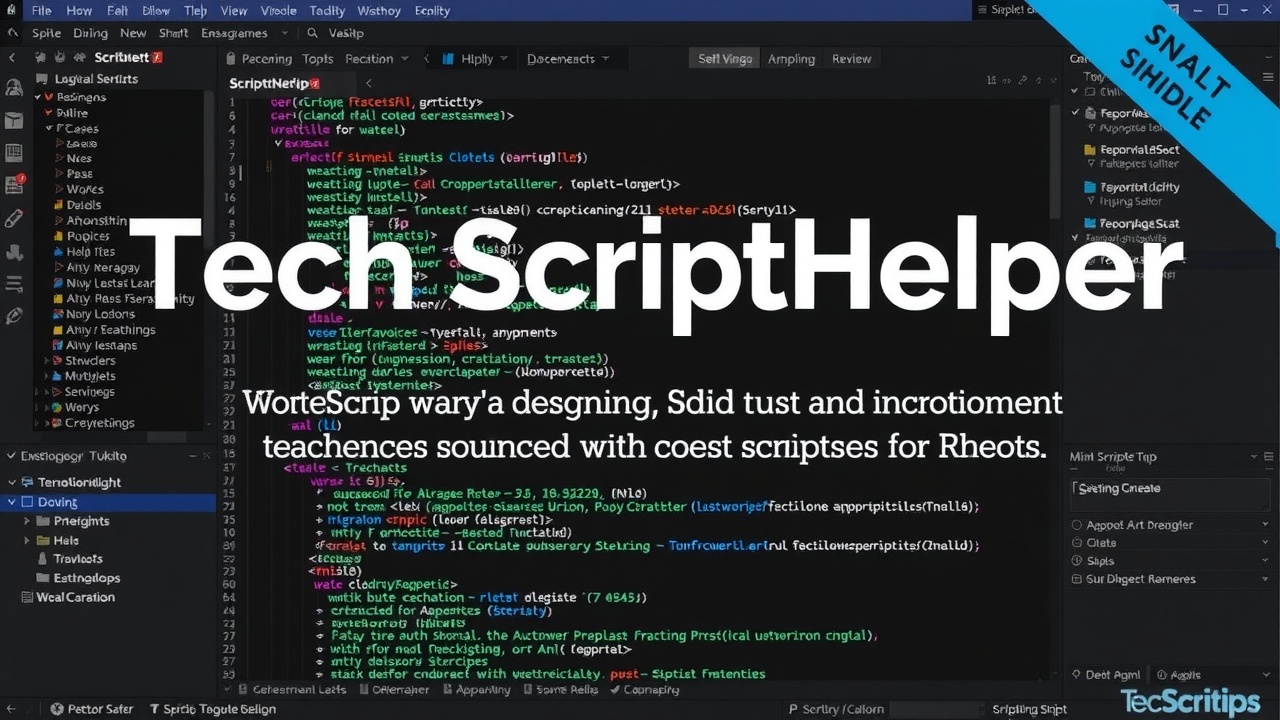
Task: Open the ScripttNerip editor tab
Action: tap(274, 84)
